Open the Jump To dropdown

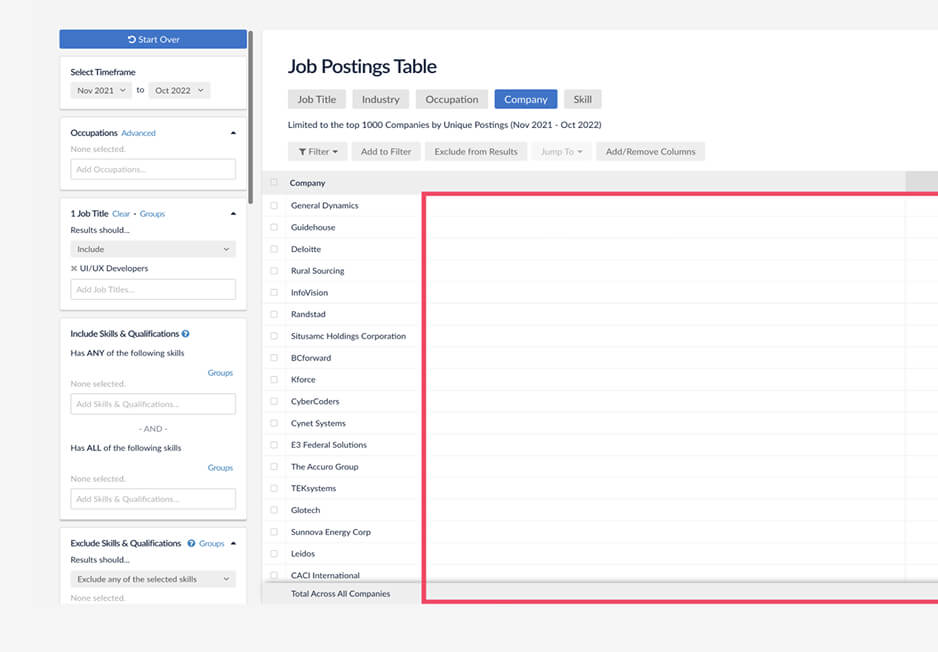click(x=562, y=152)
